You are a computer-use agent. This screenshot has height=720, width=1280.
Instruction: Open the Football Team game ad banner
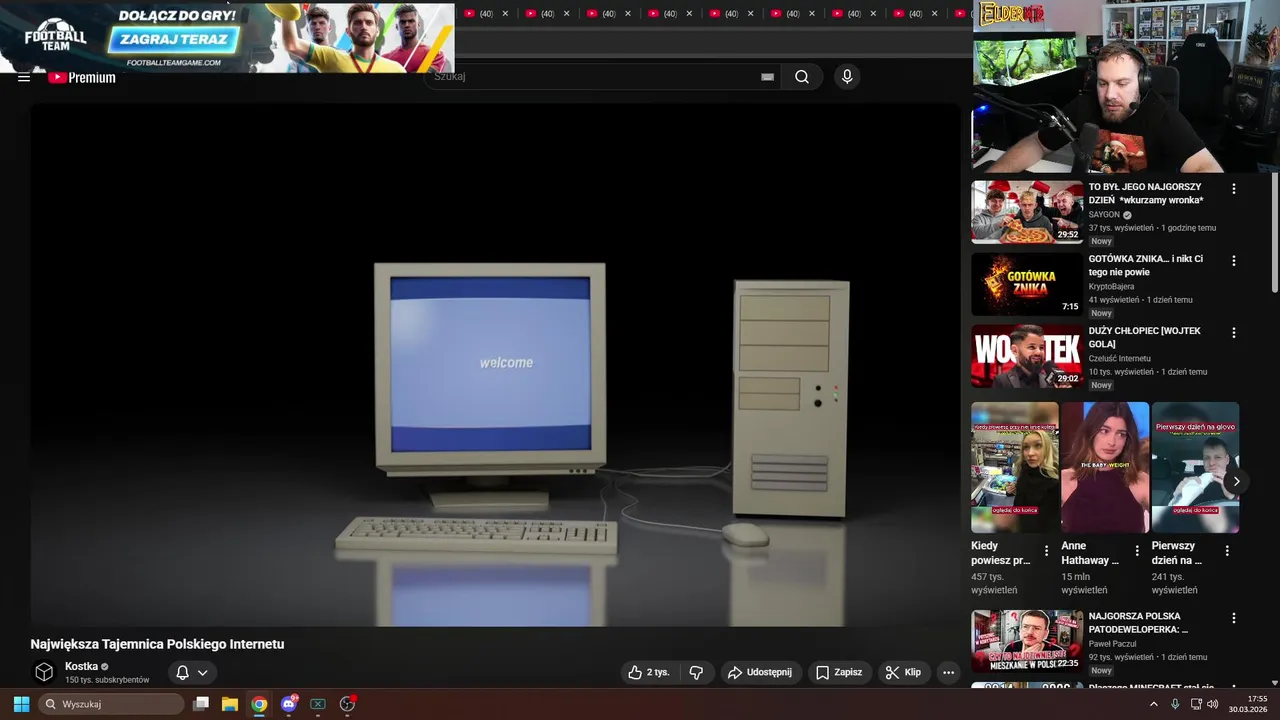click(x=227, y=37)
